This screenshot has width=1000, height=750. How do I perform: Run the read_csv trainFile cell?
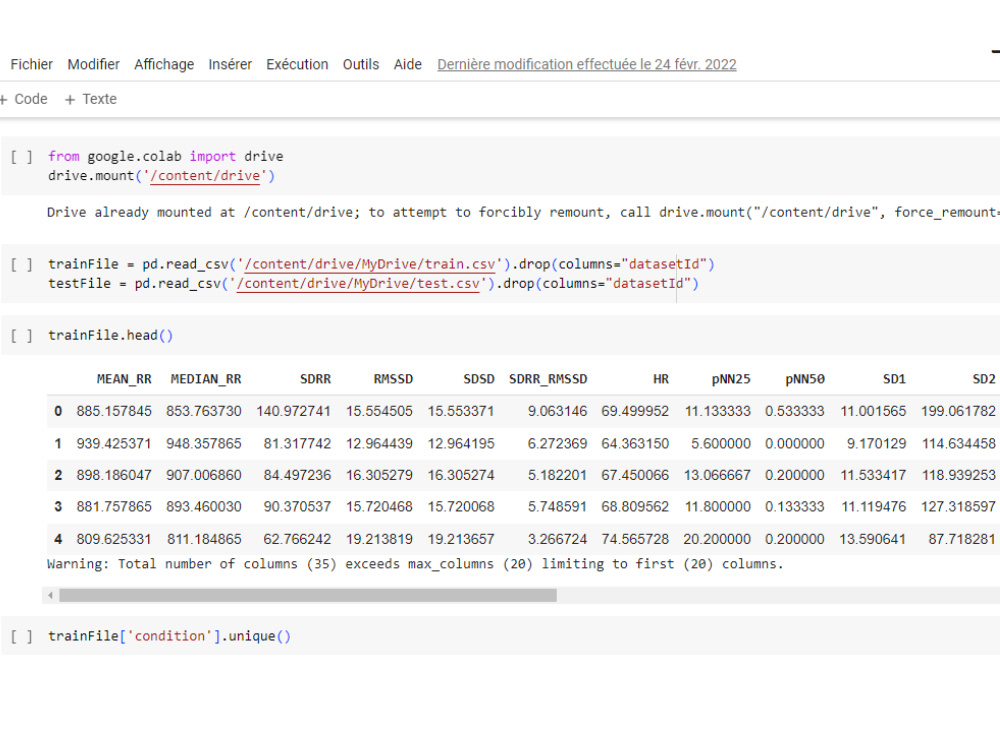(21, 265)
